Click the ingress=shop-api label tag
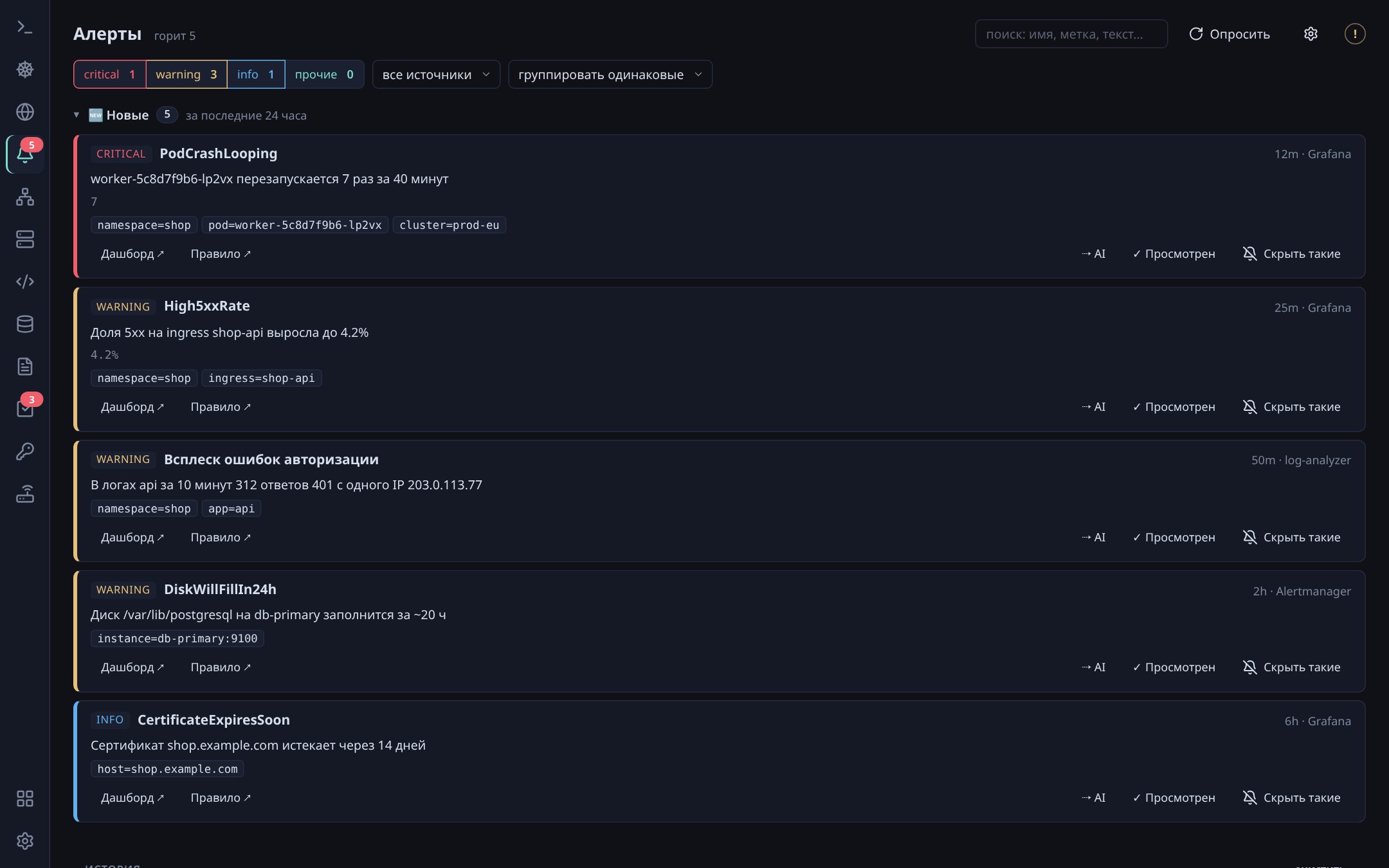 pyautogui.click(x=262, y=378)
